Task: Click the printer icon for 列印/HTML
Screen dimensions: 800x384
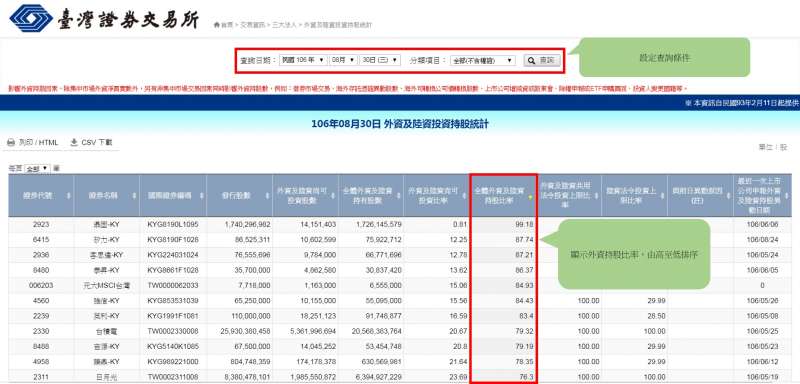Action: (11, 143)
